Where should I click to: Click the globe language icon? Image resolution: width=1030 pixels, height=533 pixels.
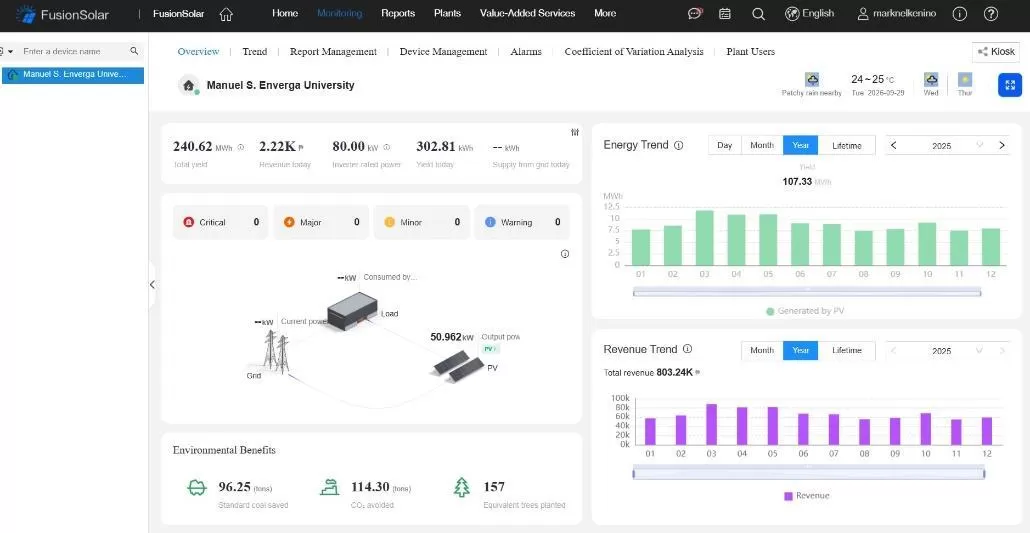tap(792, 14)
